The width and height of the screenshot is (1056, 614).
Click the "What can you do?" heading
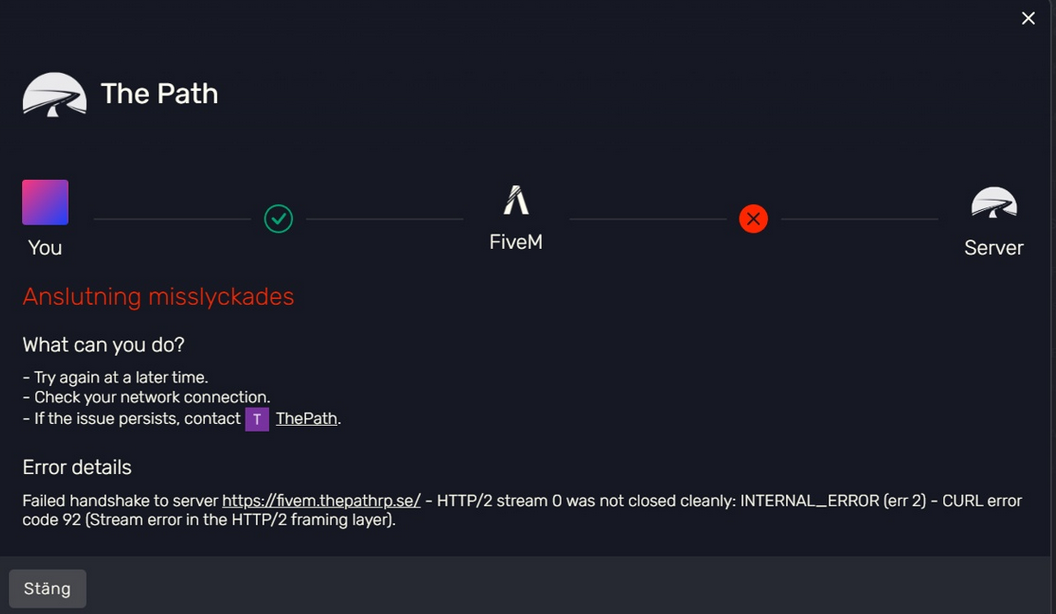103,345
